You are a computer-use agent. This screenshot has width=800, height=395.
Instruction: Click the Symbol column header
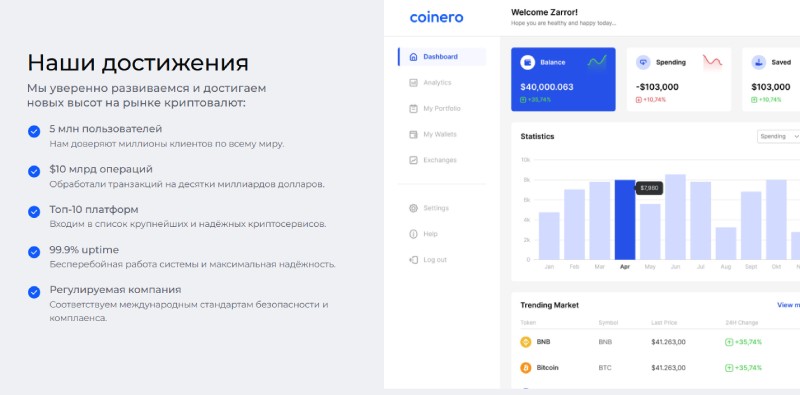(x=608, y=323)
